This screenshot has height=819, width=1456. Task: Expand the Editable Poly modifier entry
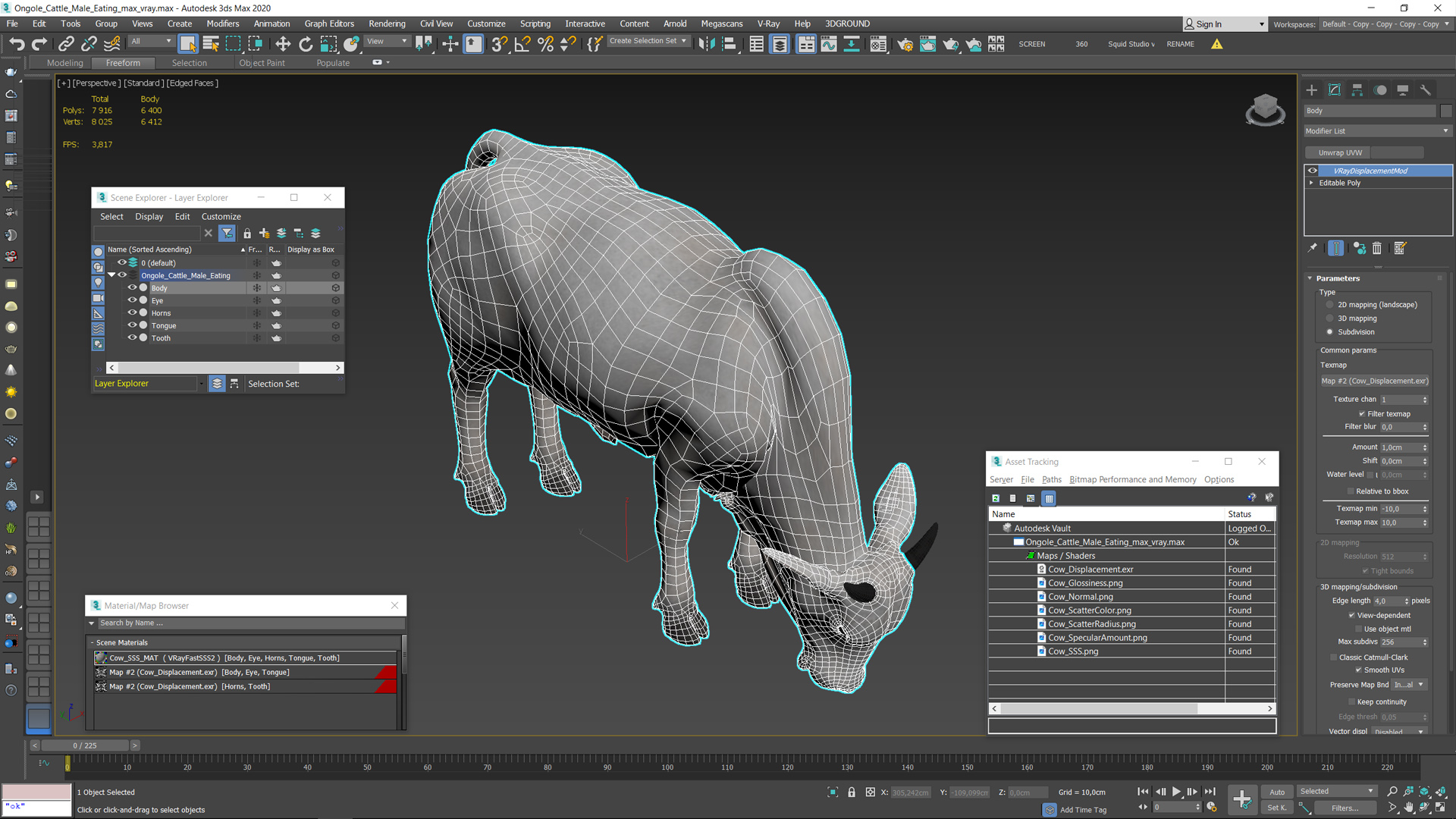click(x=1311, y=183)
